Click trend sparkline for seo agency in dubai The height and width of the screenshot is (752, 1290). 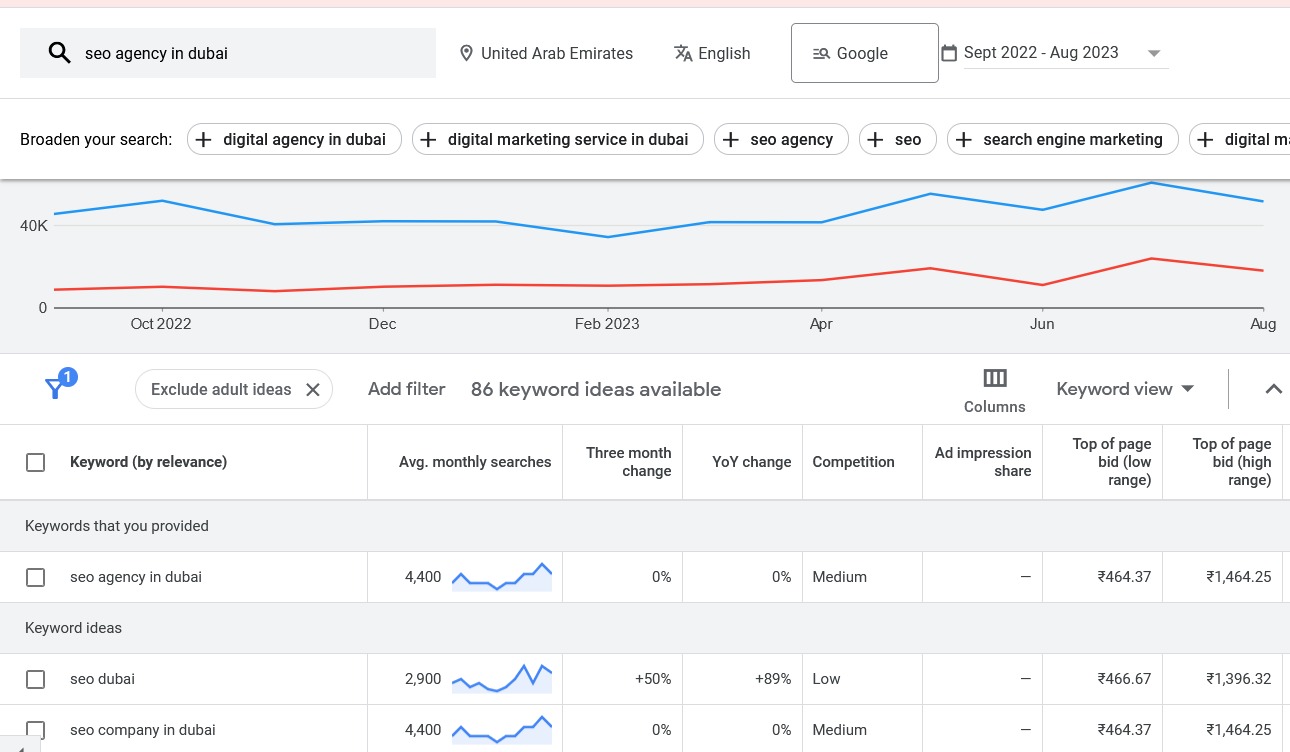502,577
